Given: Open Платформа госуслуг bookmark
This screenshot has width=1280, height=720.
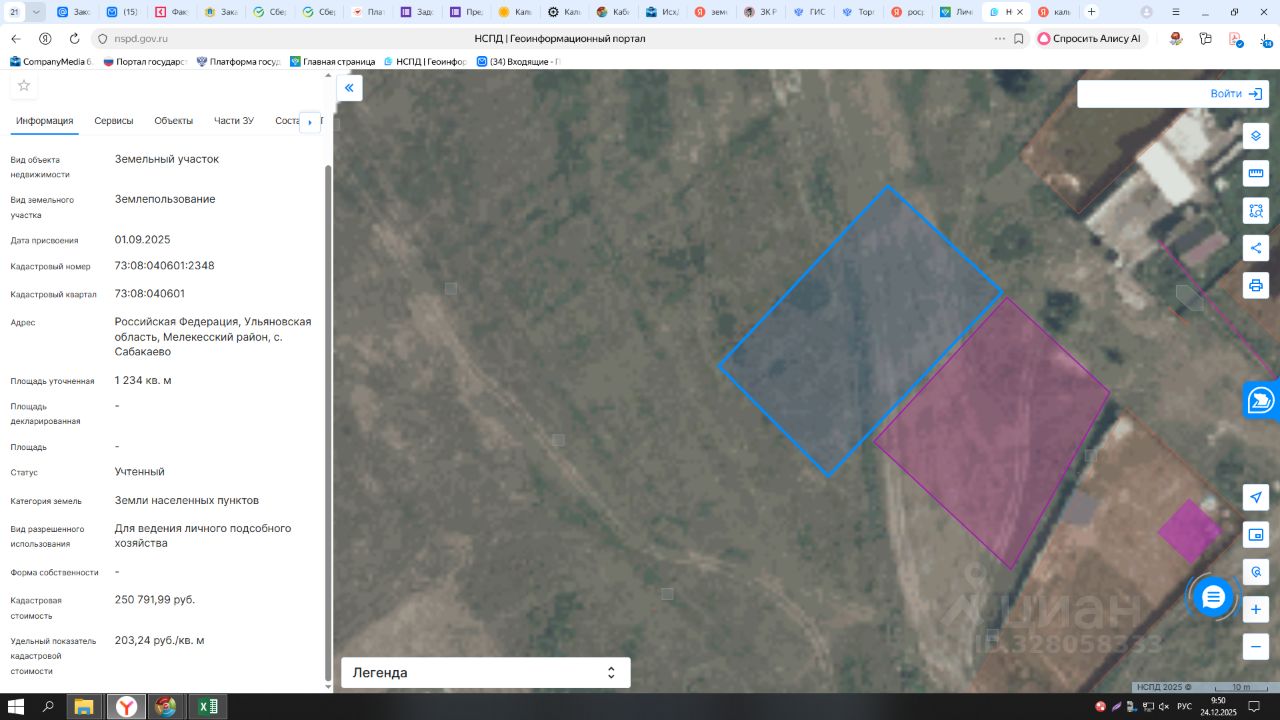Looking at the screenshot, I should [x=239, y=61].
